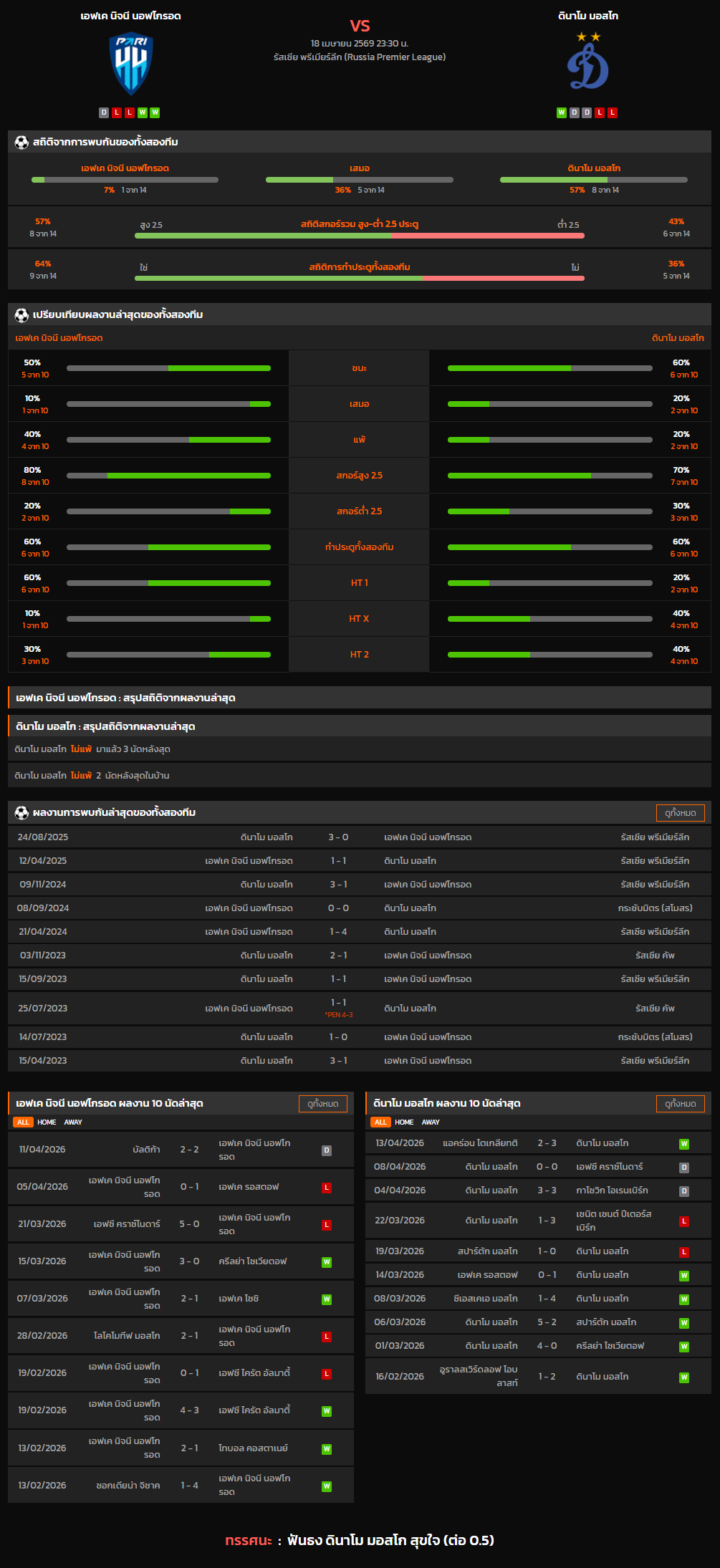Click the red L badge for 05/04/2026 match

point(327,1188)
